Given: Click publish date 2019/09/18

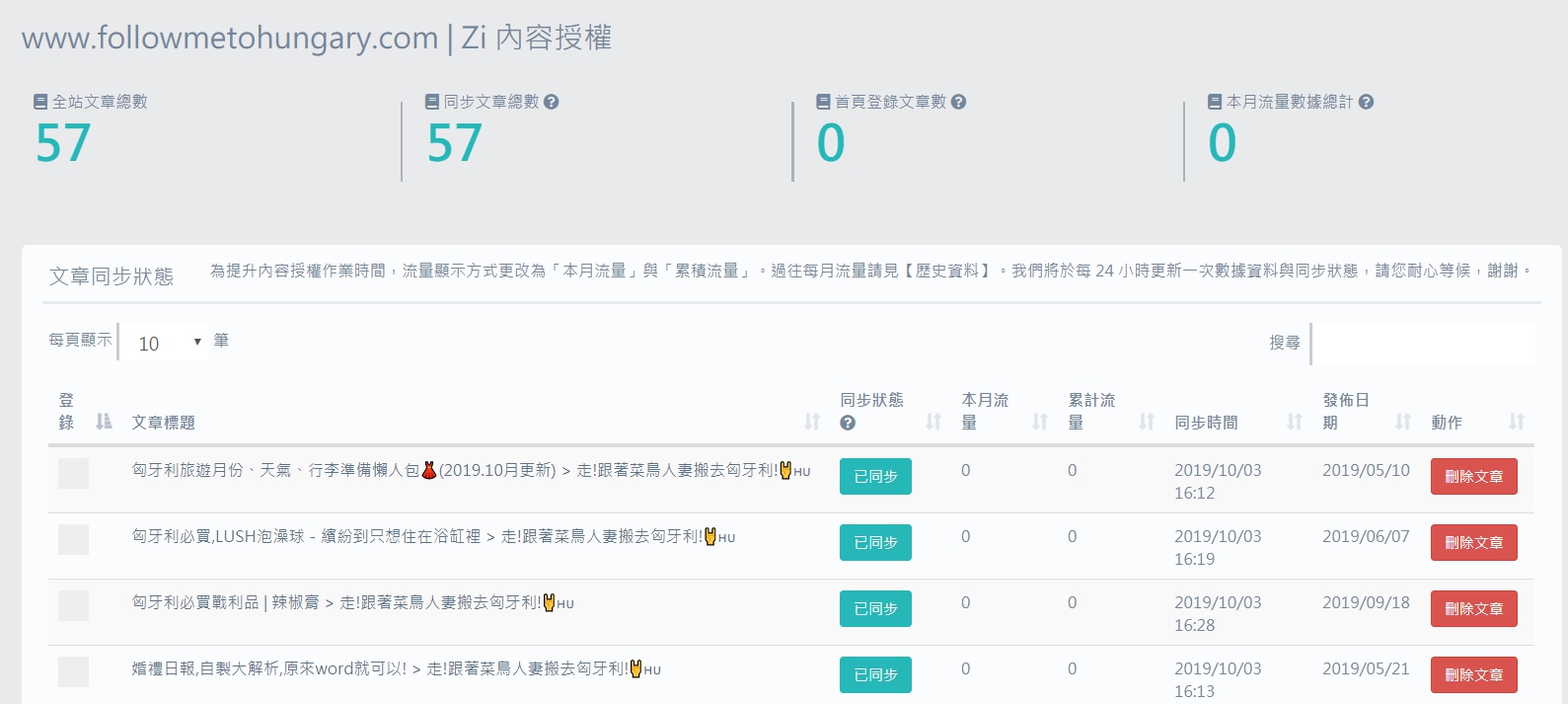Looking at the screenshot, I should tap(1366, 602).
